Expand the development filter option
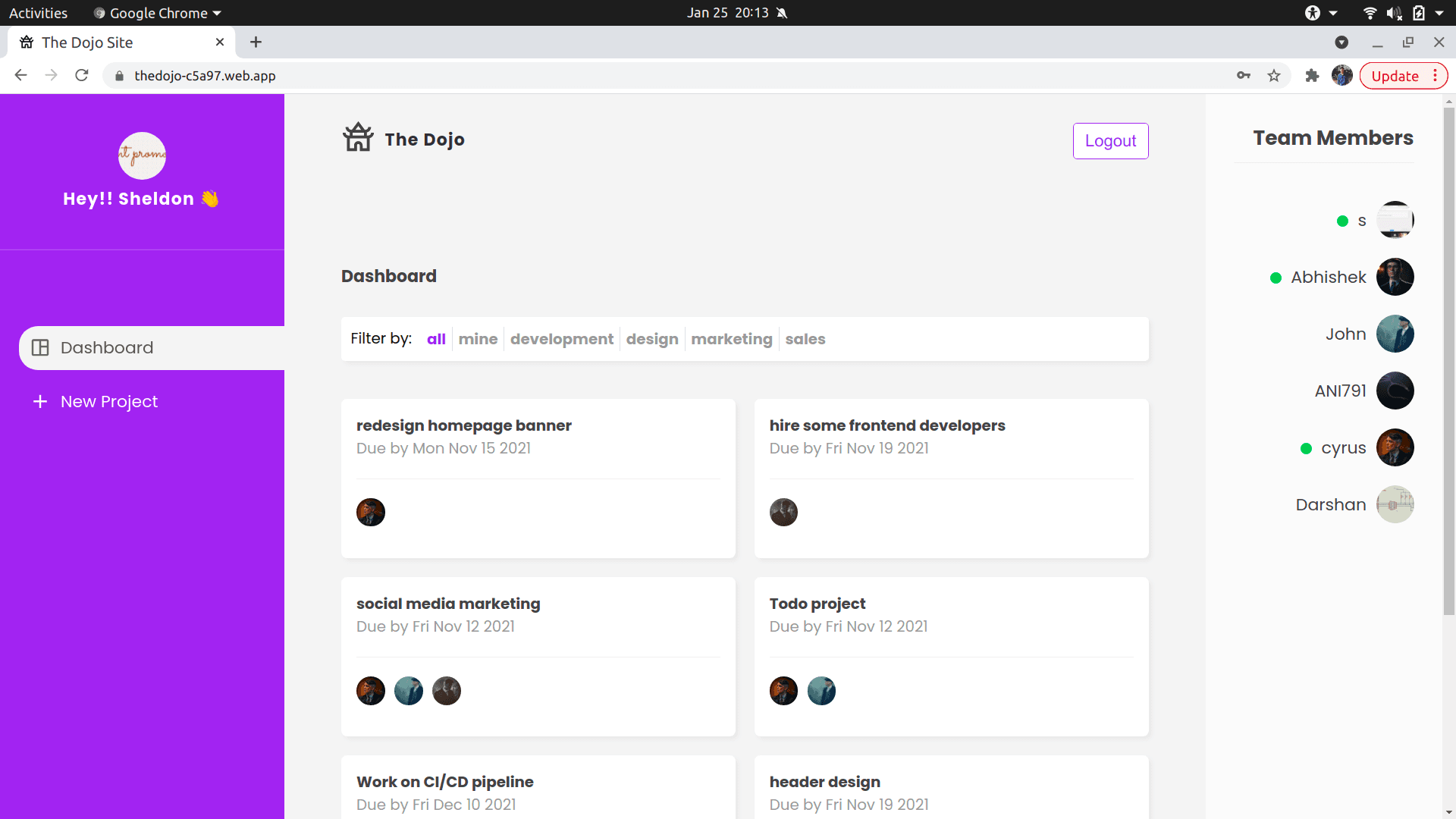This screenshot has height=819, width=1456. (x=562, y=338)
